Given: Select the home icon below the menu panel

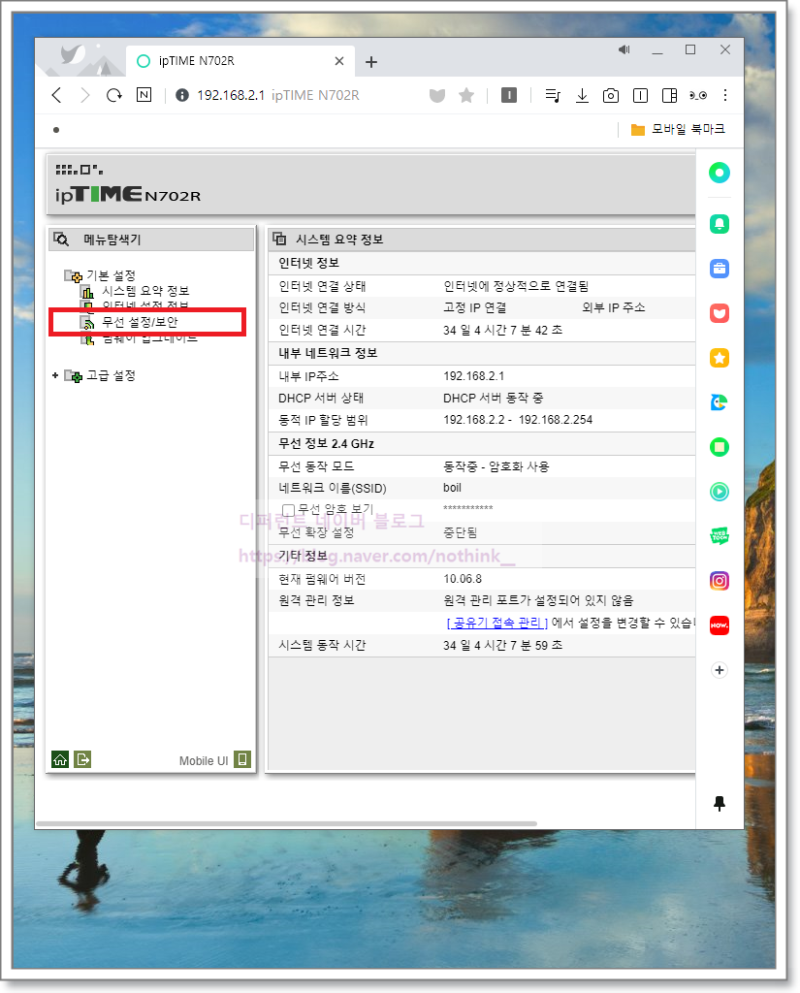Looking at the screenshot, I should [59, 758].
